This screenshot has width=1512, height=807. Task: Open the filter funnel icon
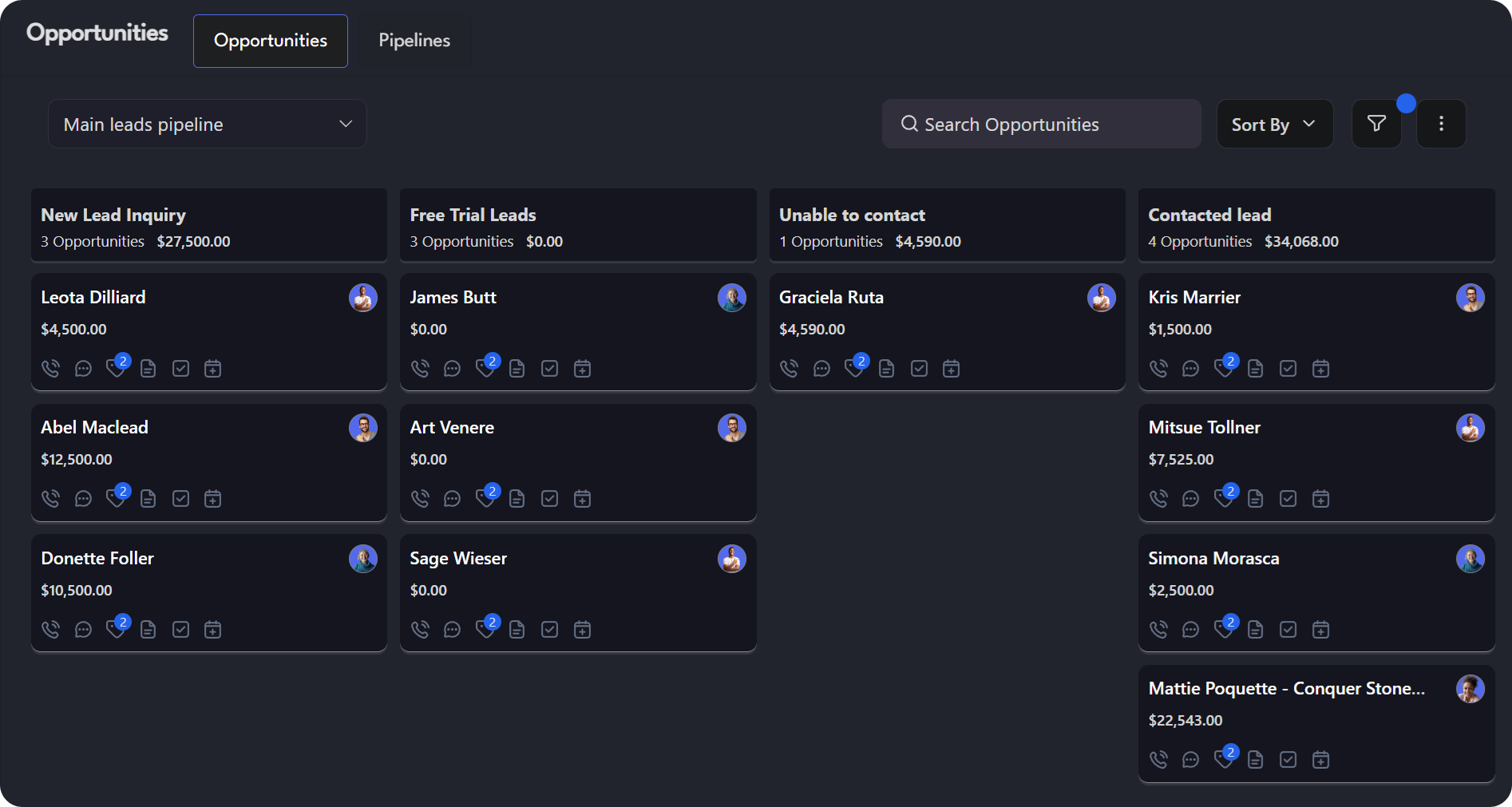pyautogui.click(x=1376, y=124)
